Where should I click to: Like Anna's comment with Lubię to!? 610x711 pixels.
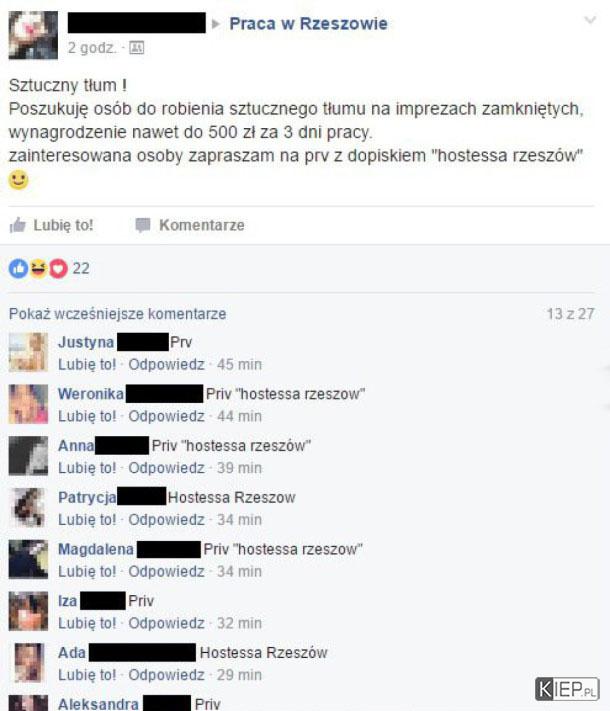(87, 468)
